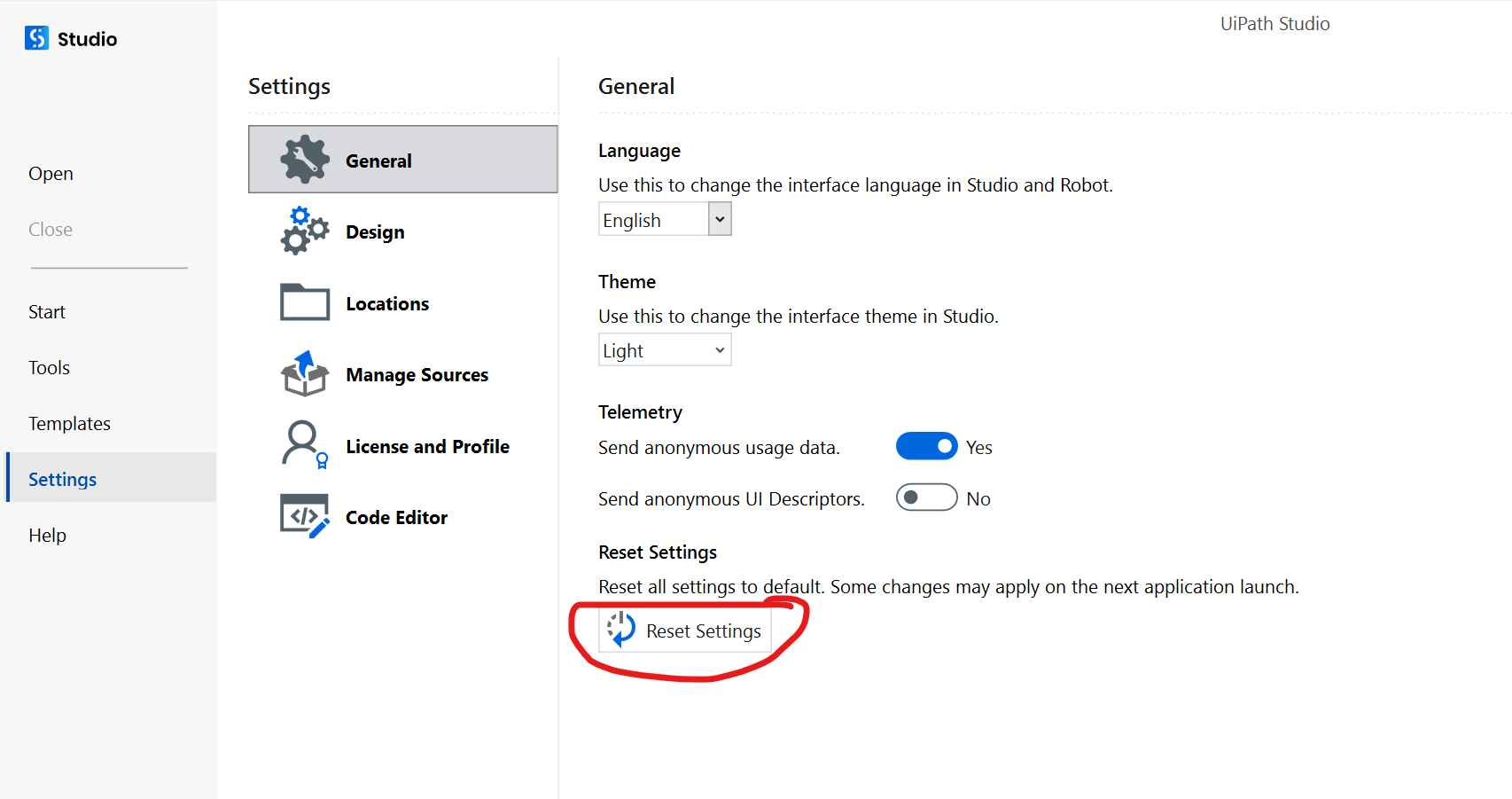Click the General wrench-gear icon
The height and width of the screenshot is (799, 1512).
305,160
